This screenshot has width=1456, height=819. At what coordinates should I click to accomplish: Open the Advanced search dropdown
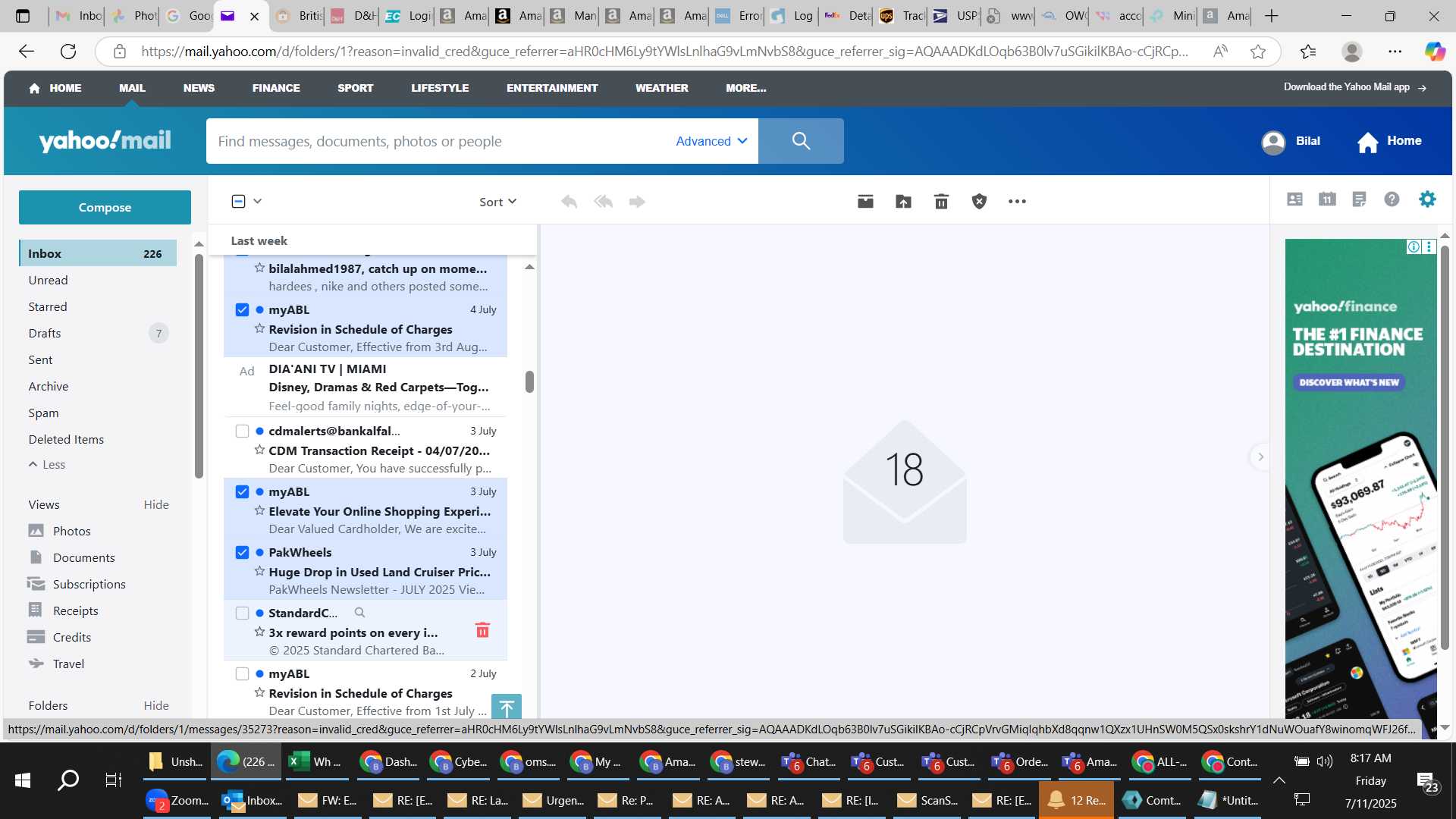[711, 141]
